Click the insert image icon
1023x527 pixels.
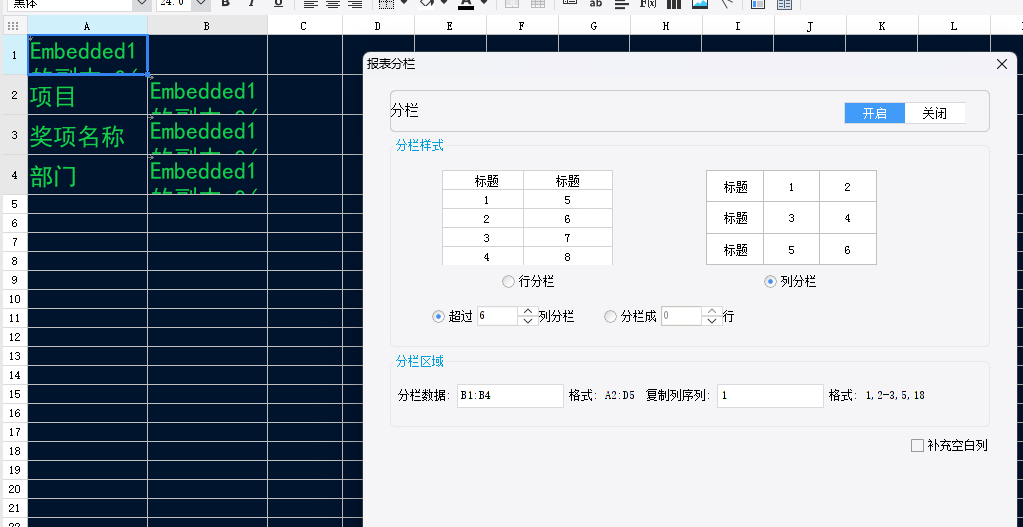coord(700,3)
